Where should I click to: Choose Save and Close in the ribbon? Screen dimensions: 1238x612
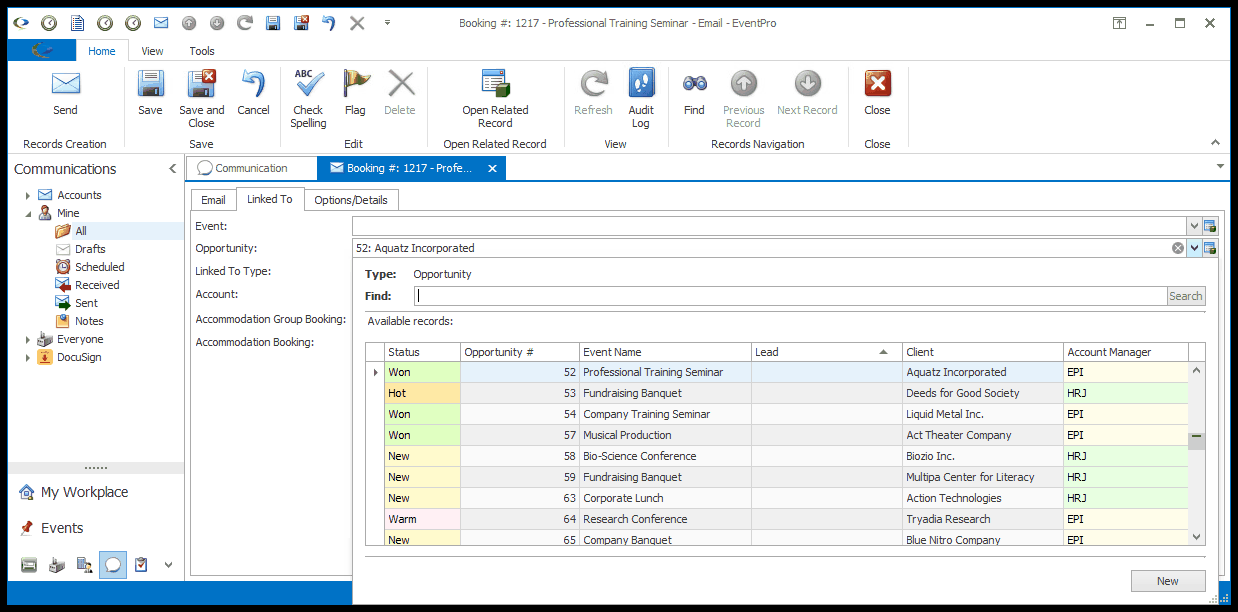point(201,99)
